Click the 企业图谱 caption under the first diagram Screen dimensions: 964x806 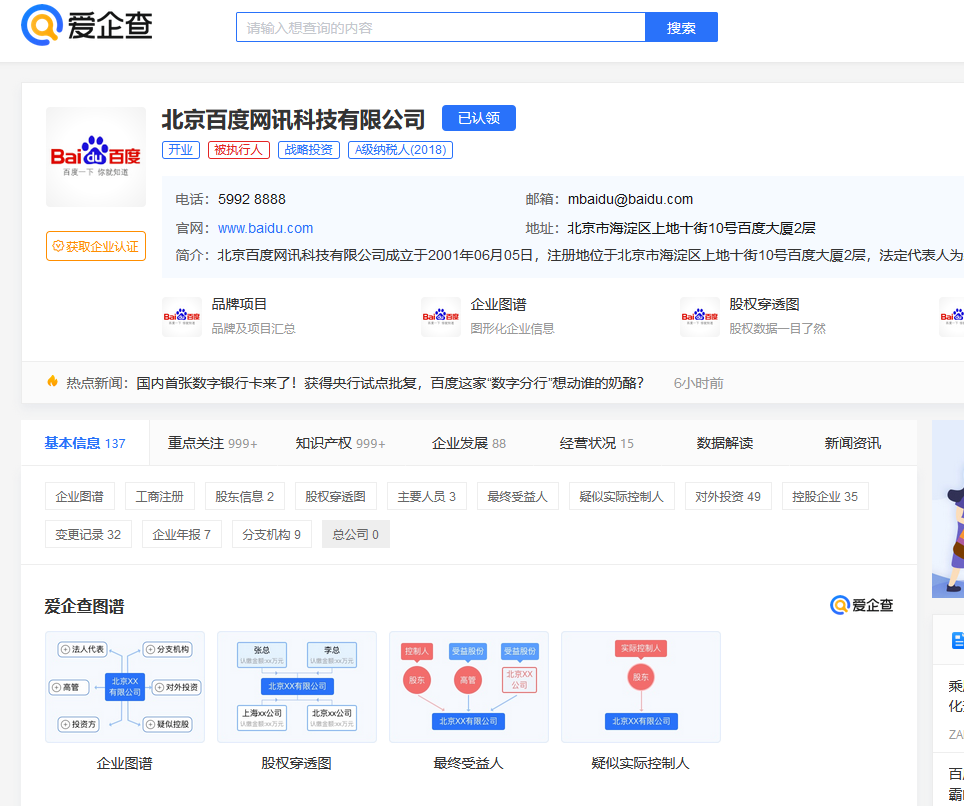click(125, 763)
